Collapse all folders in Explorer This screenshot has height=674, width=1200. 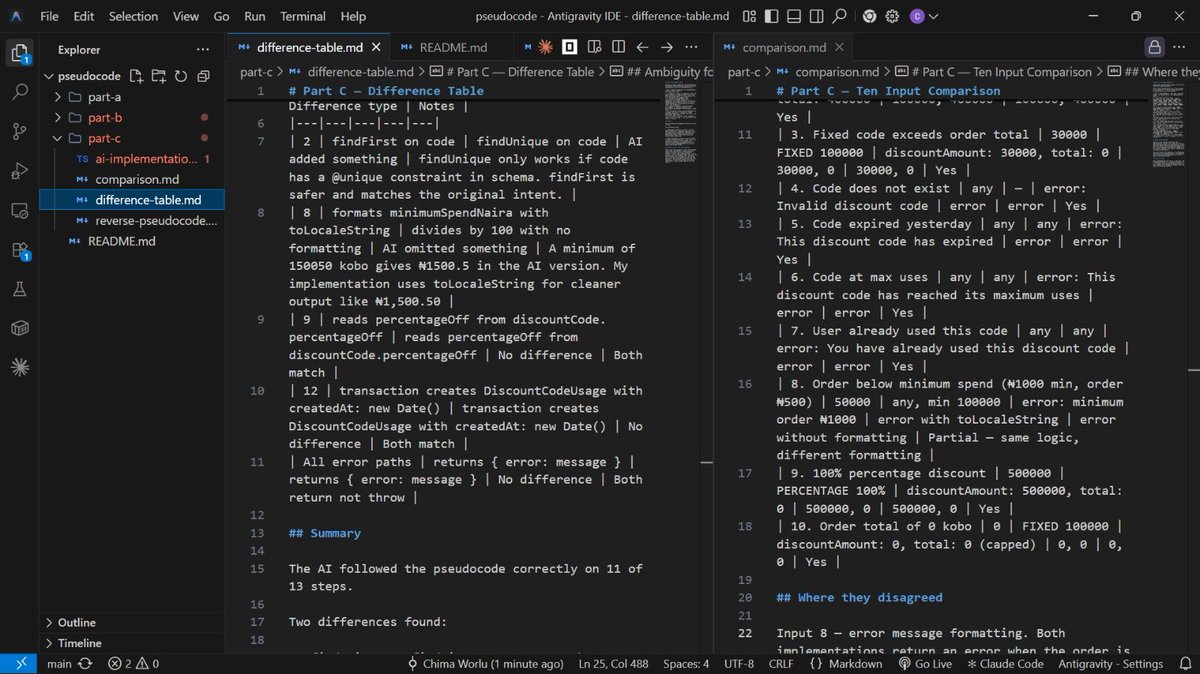[203, 76]
